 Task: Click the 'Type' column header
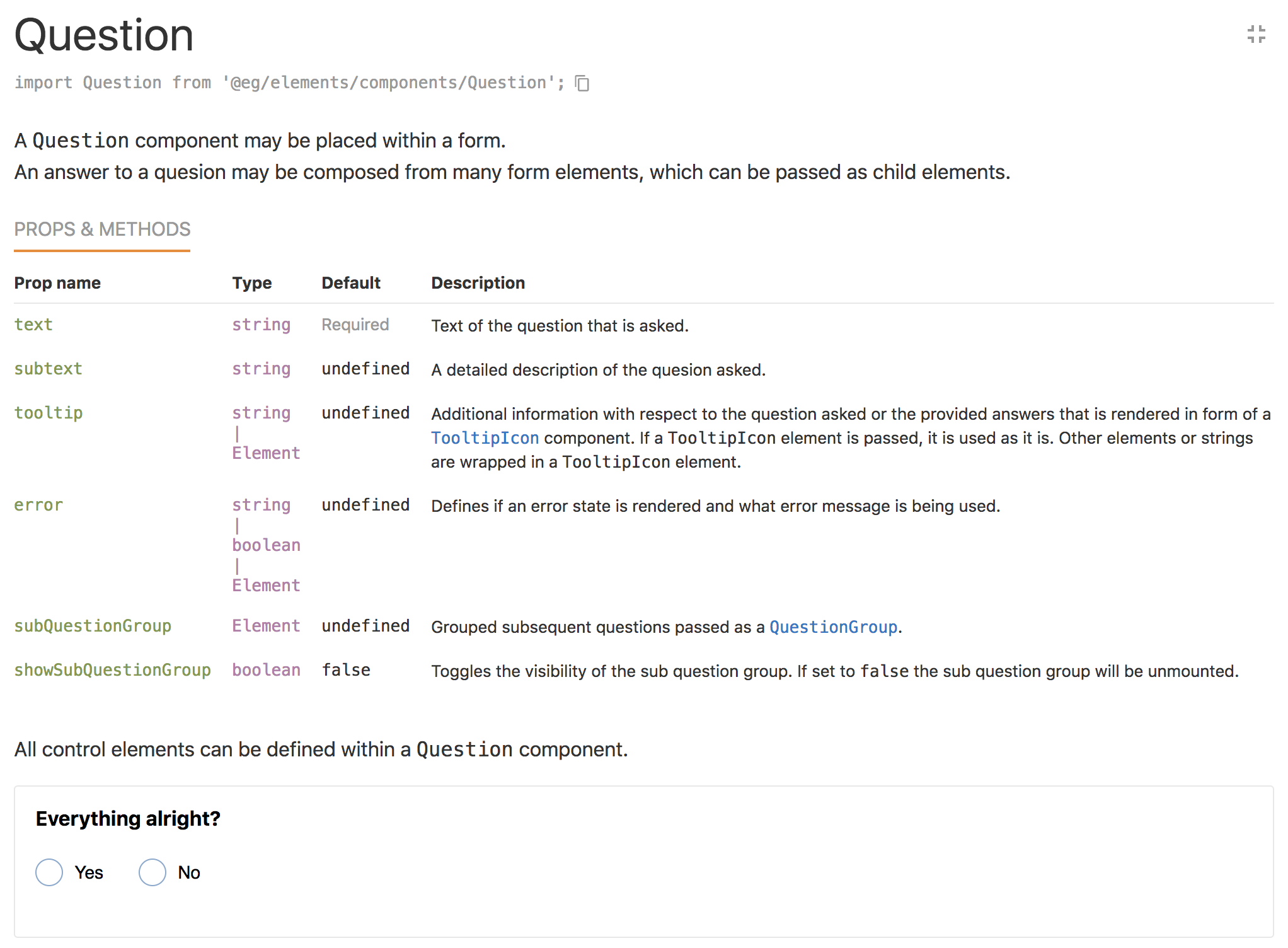tap(252, 283)
